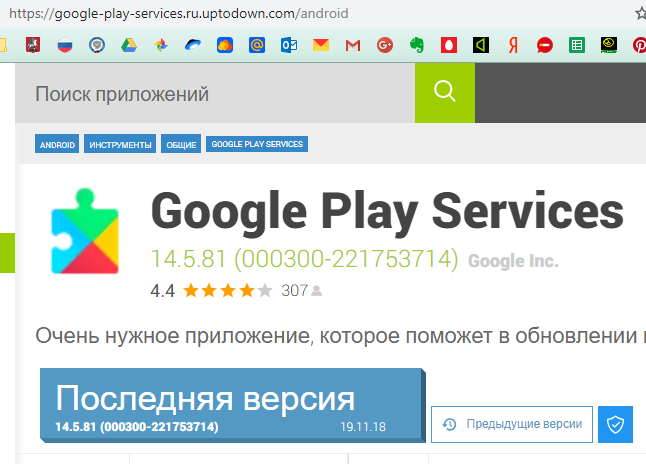Open the yellow envelope mail bookmark
Image resolution: width=646 pixels, height=464 pixels.
(321, 45)
